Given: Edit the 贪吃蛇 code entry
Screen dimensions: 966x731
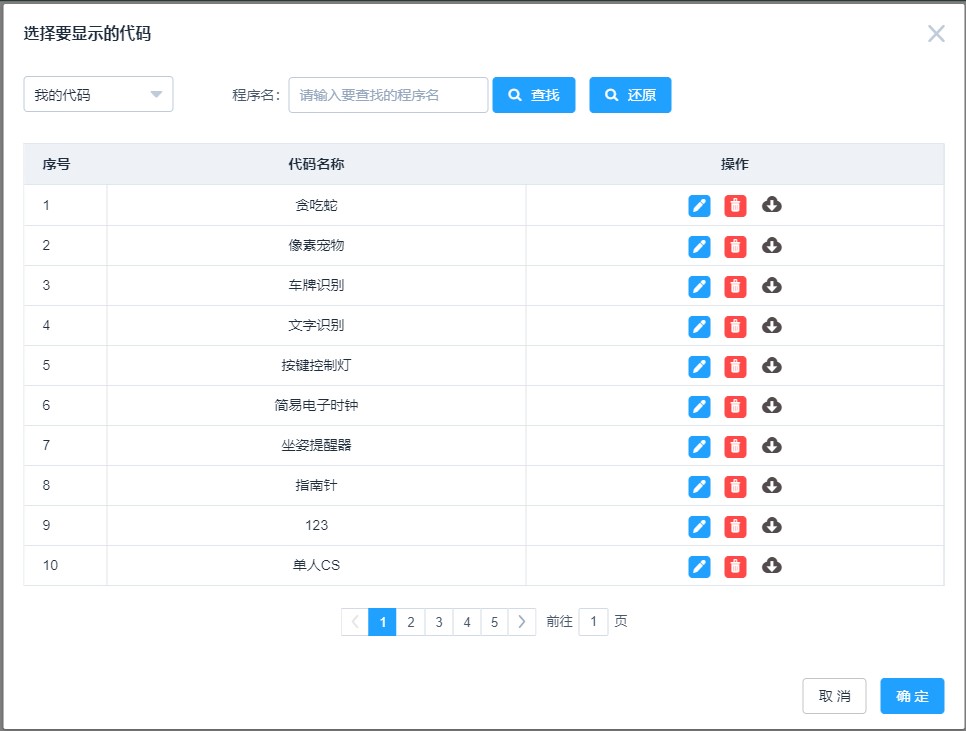Looking at the screenshot, I should tap(699, 206).
